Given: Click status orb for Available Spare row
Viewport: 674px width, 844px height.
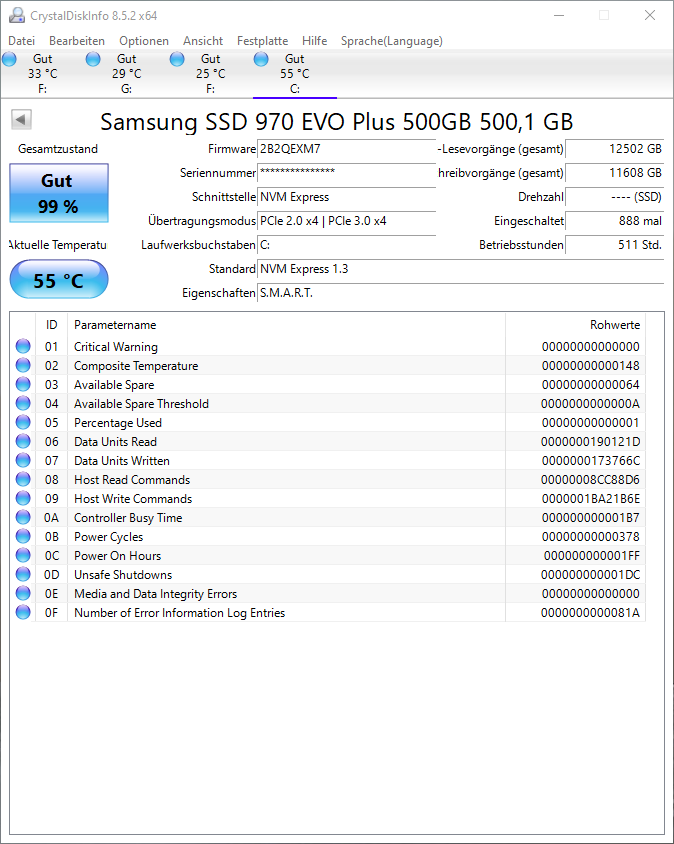Looking at the screenshot, I should point(23,384).
